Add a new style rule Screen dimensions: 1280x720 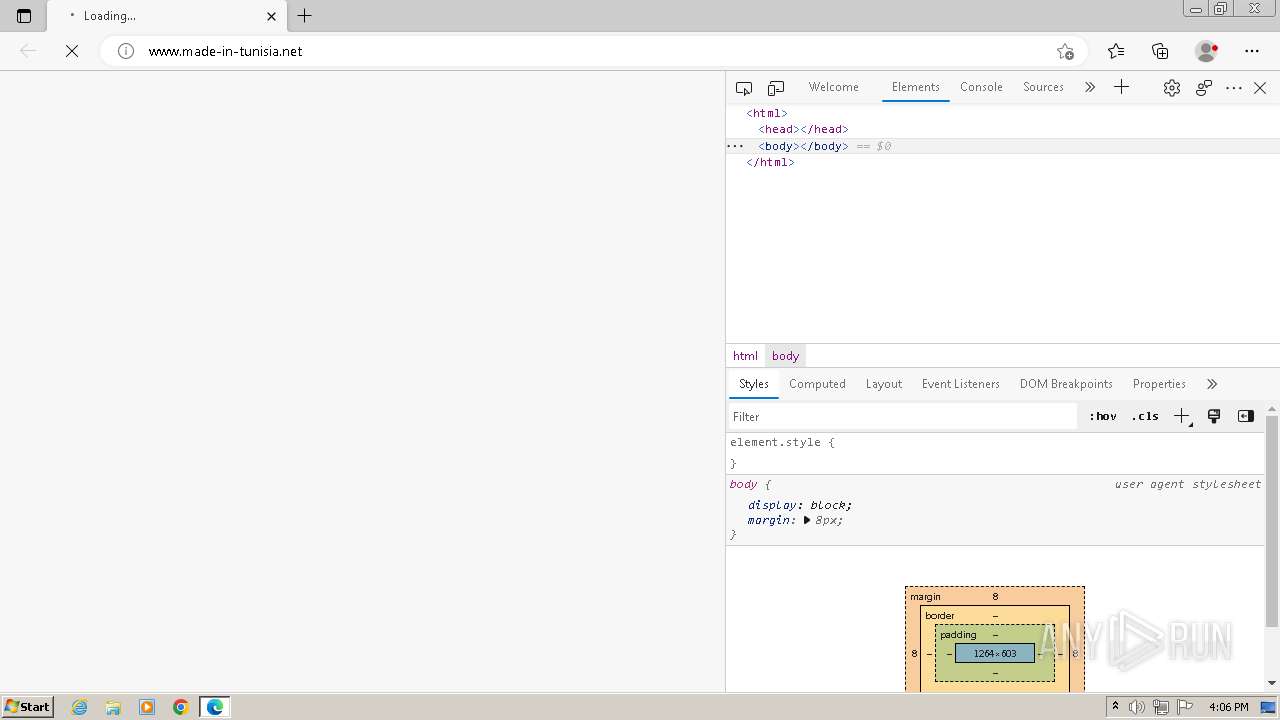[x=1182, y=417]
